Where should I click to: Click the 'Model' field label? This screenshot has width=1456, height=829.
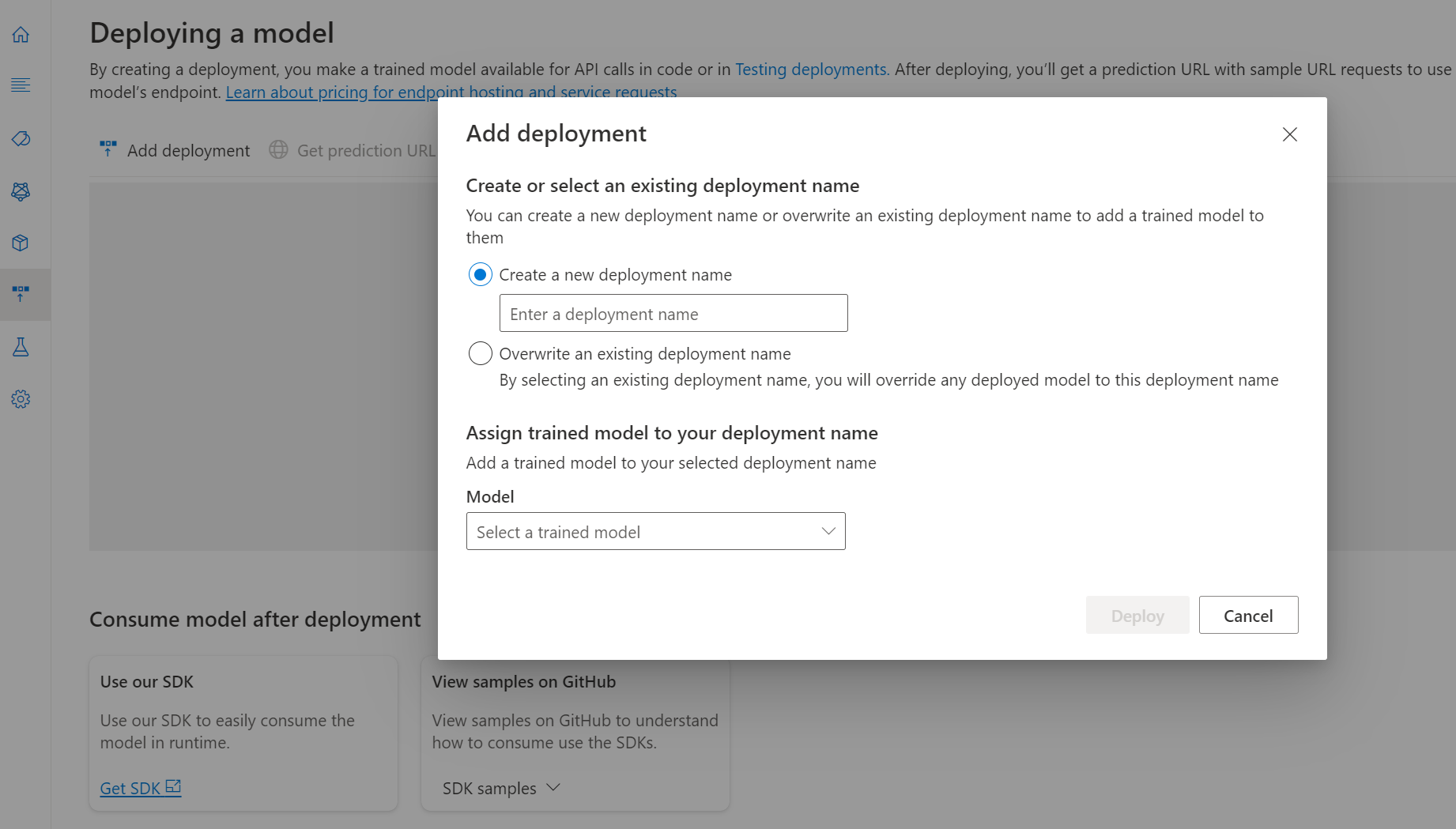(x=490, y=496)
